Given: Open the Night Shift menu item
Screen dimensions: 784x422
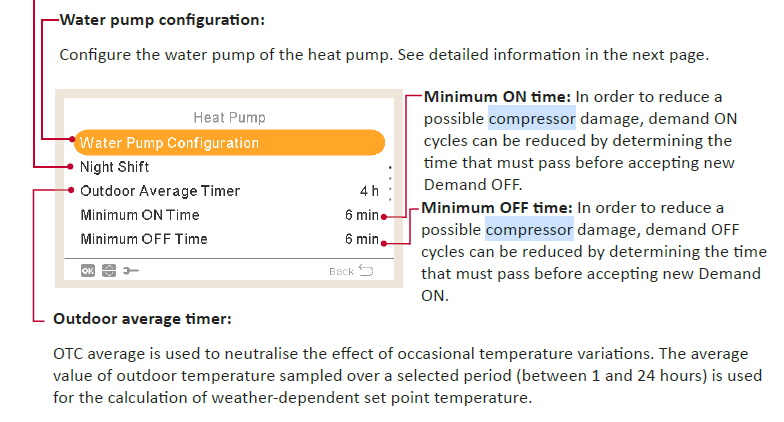Looking at the screenshot, I should click(114, 167).
